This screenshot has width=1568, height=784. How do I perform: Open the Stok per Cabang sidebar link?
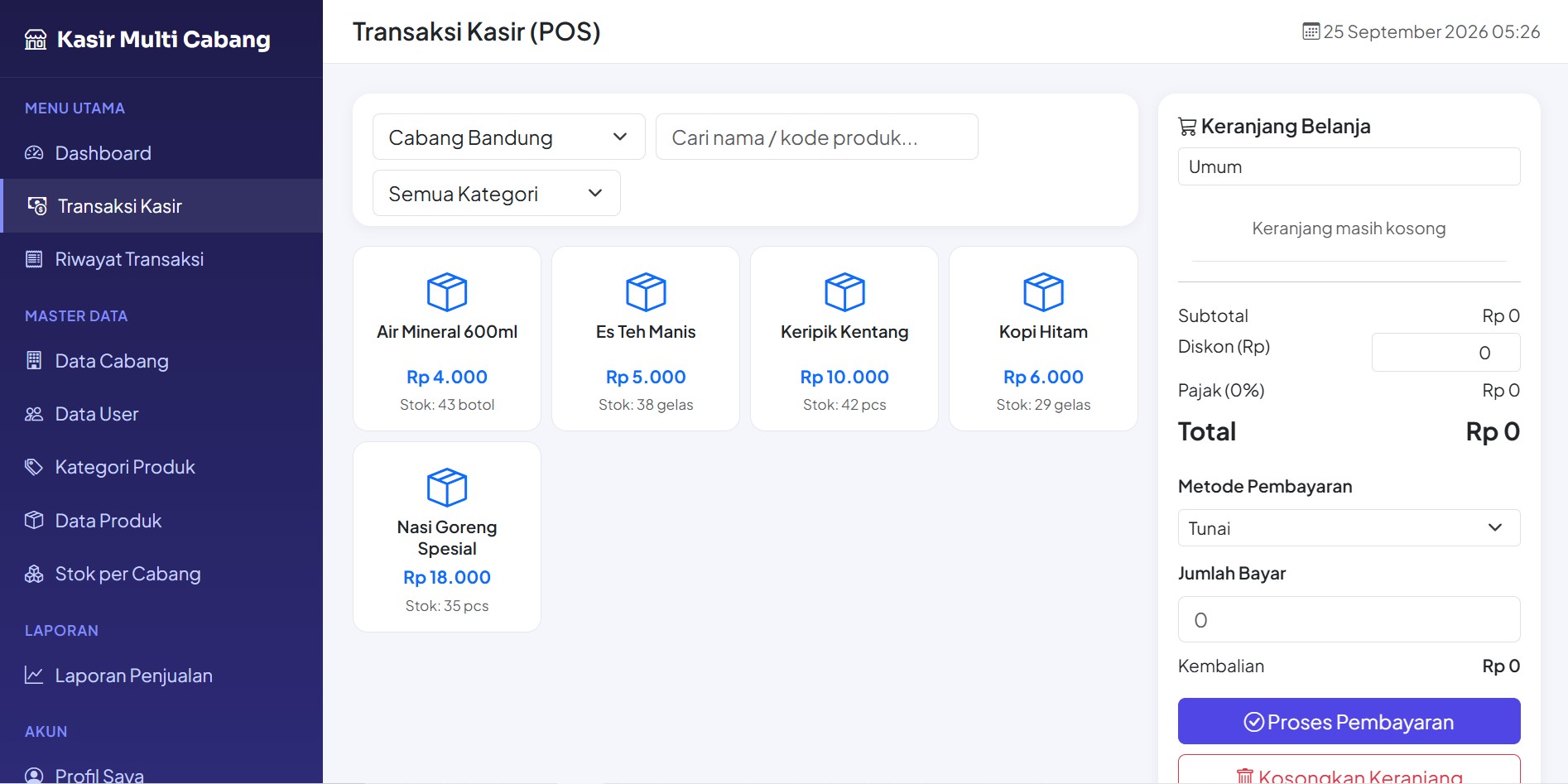[161, 574]
